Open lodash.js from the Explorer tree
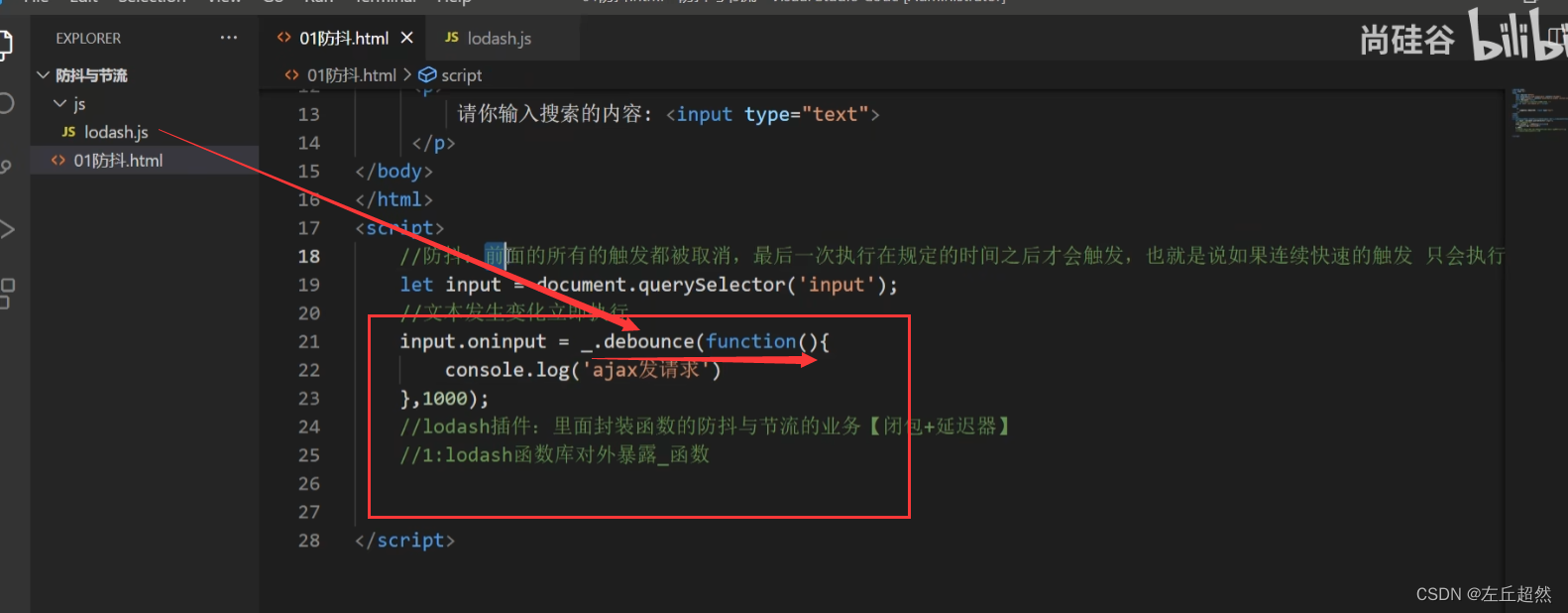The image size is (1568, 613). tap(116, 132)
